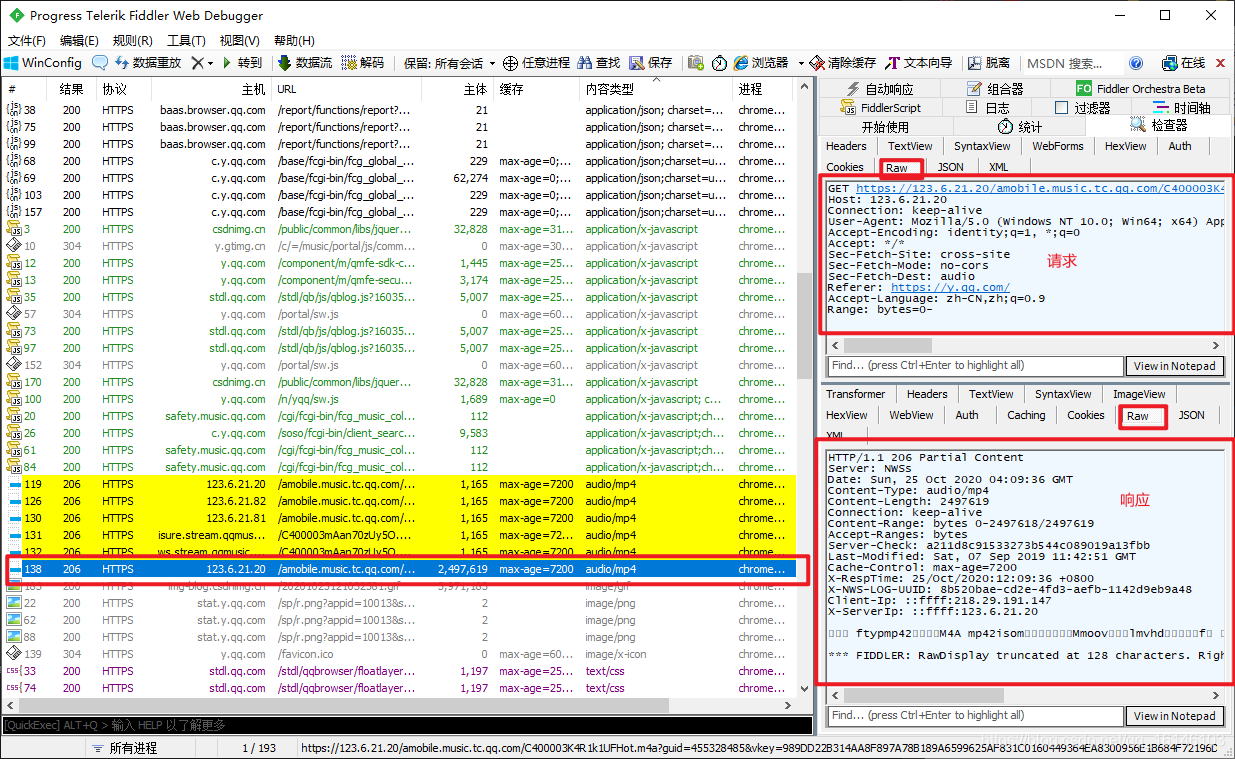
Task: Click the Referer https://y.qq.com/ link
Action: pyautogui.click(x=950, y=287)
